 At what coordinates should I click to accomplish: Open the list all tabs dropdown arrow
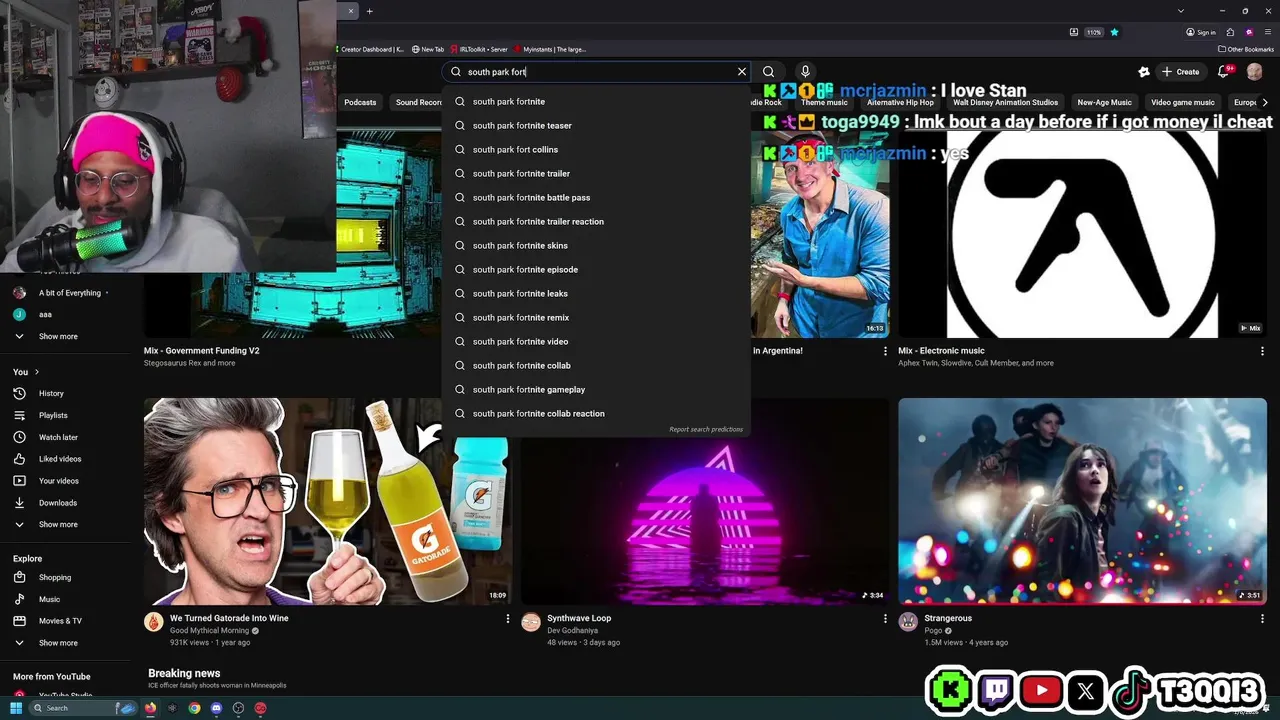(1181, 11)
